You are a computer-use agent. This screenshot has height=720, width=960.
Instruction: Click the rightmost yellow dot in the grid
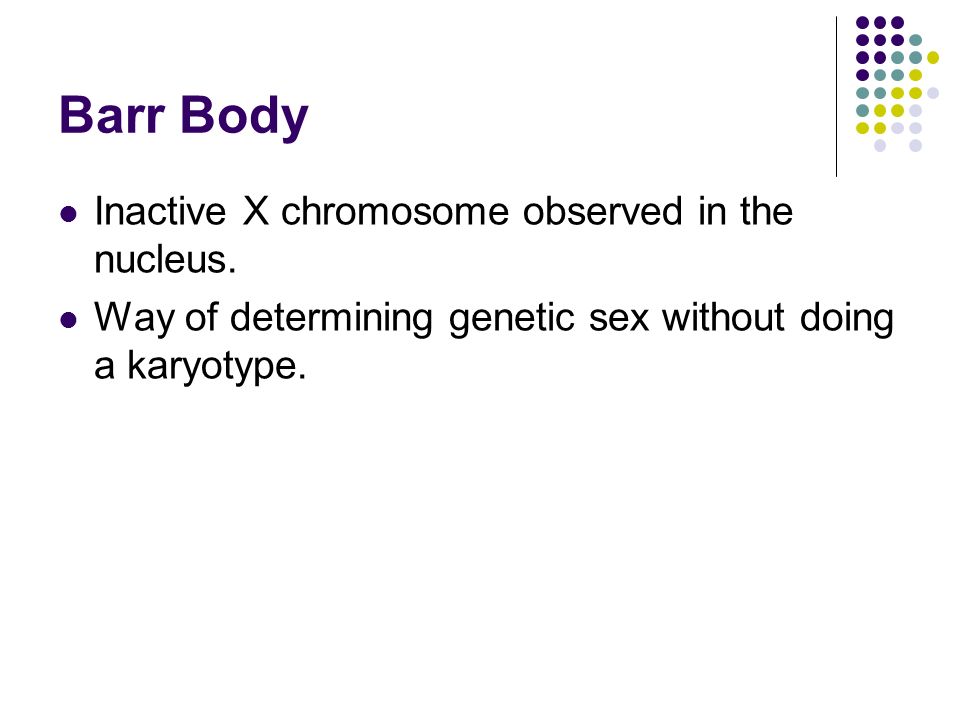(x=932, y=58)
